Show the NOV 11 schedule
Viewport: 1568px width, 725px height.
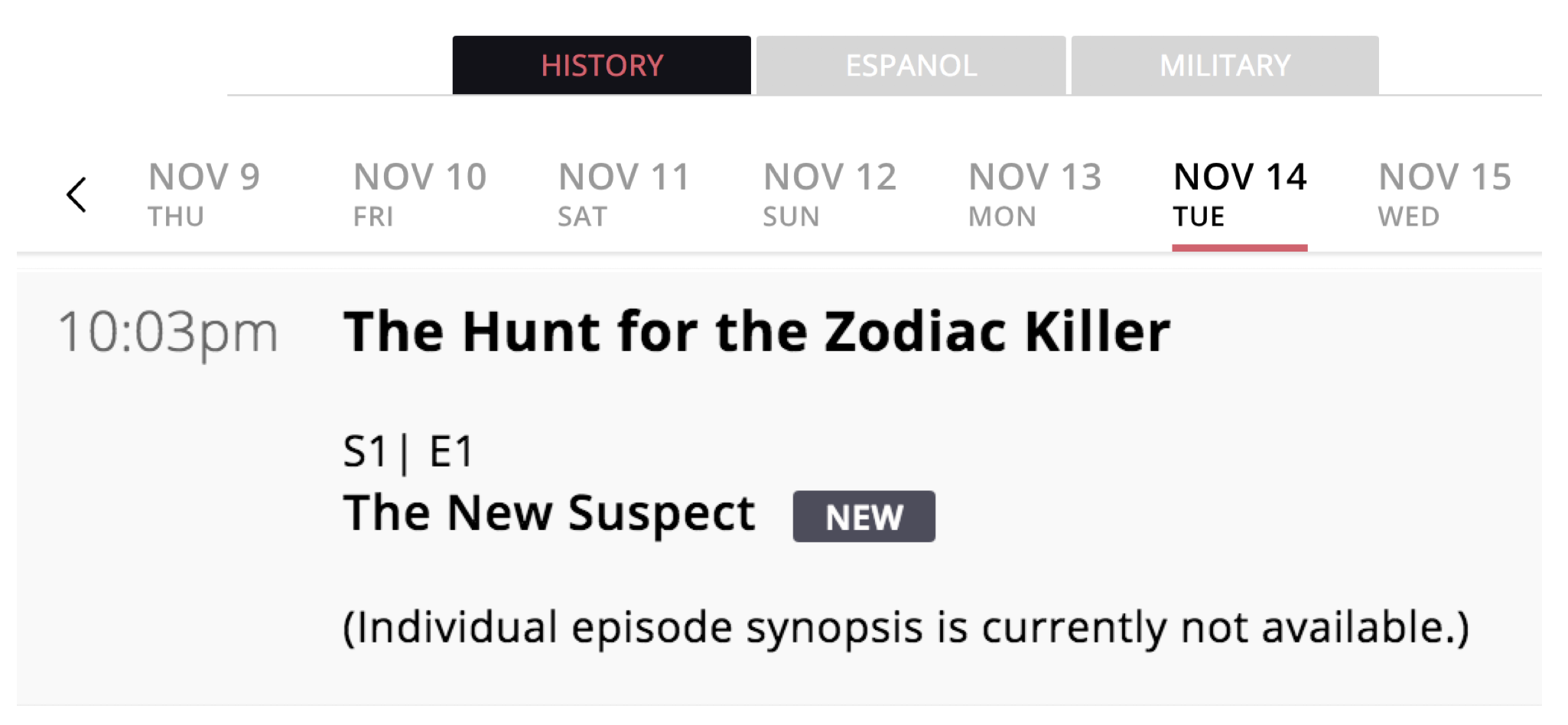[x=624, y=194]
